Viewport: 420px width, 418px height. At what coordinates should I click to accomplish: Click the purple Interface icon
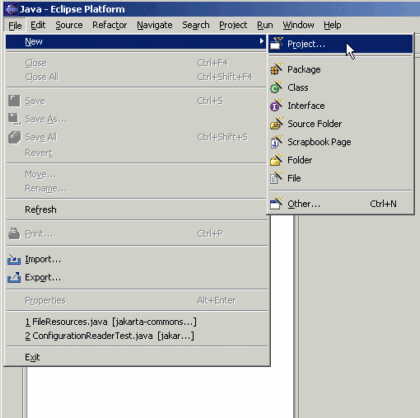pos(276,105)
